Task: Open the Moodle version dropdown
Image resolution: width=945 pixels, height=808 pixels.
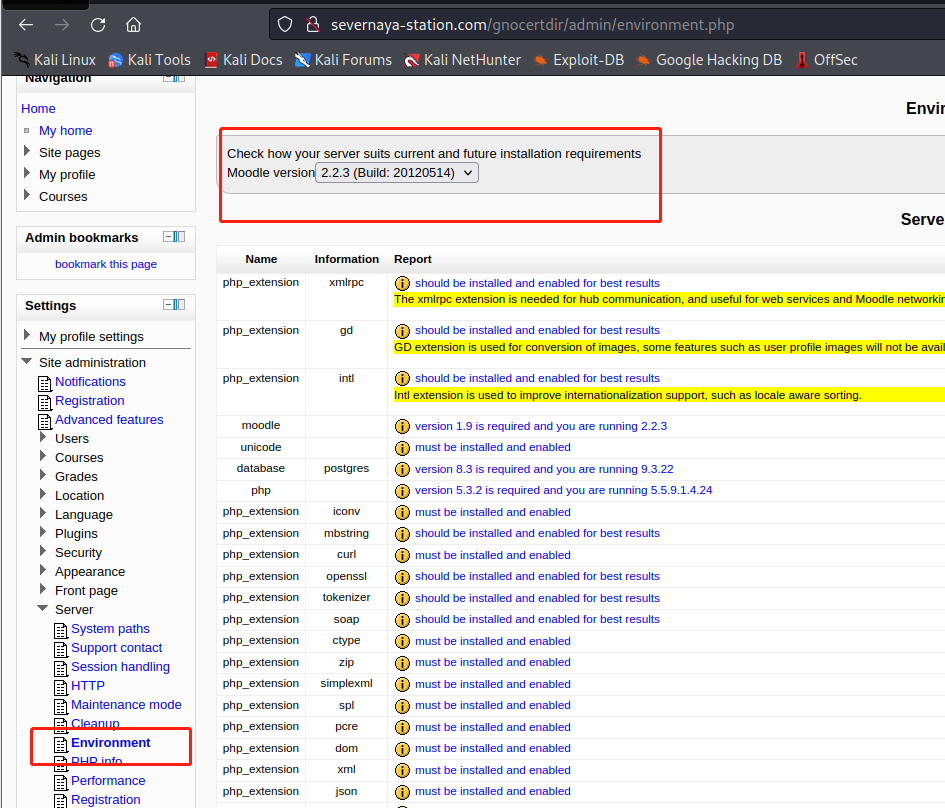Action: pos(397,173)
